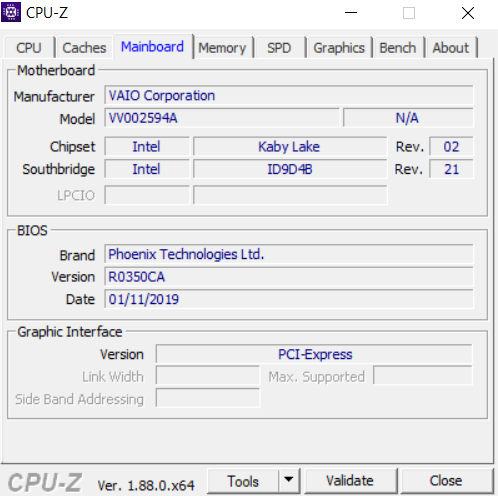Click the BIOS Date field
This screenshot has height=496, width=498.
tap(289, 299)
